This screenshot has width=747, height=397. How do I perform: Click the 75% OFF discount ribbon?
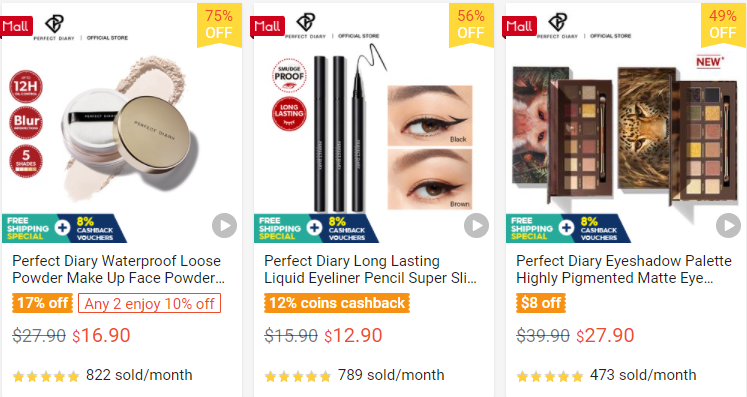point(219,25)
